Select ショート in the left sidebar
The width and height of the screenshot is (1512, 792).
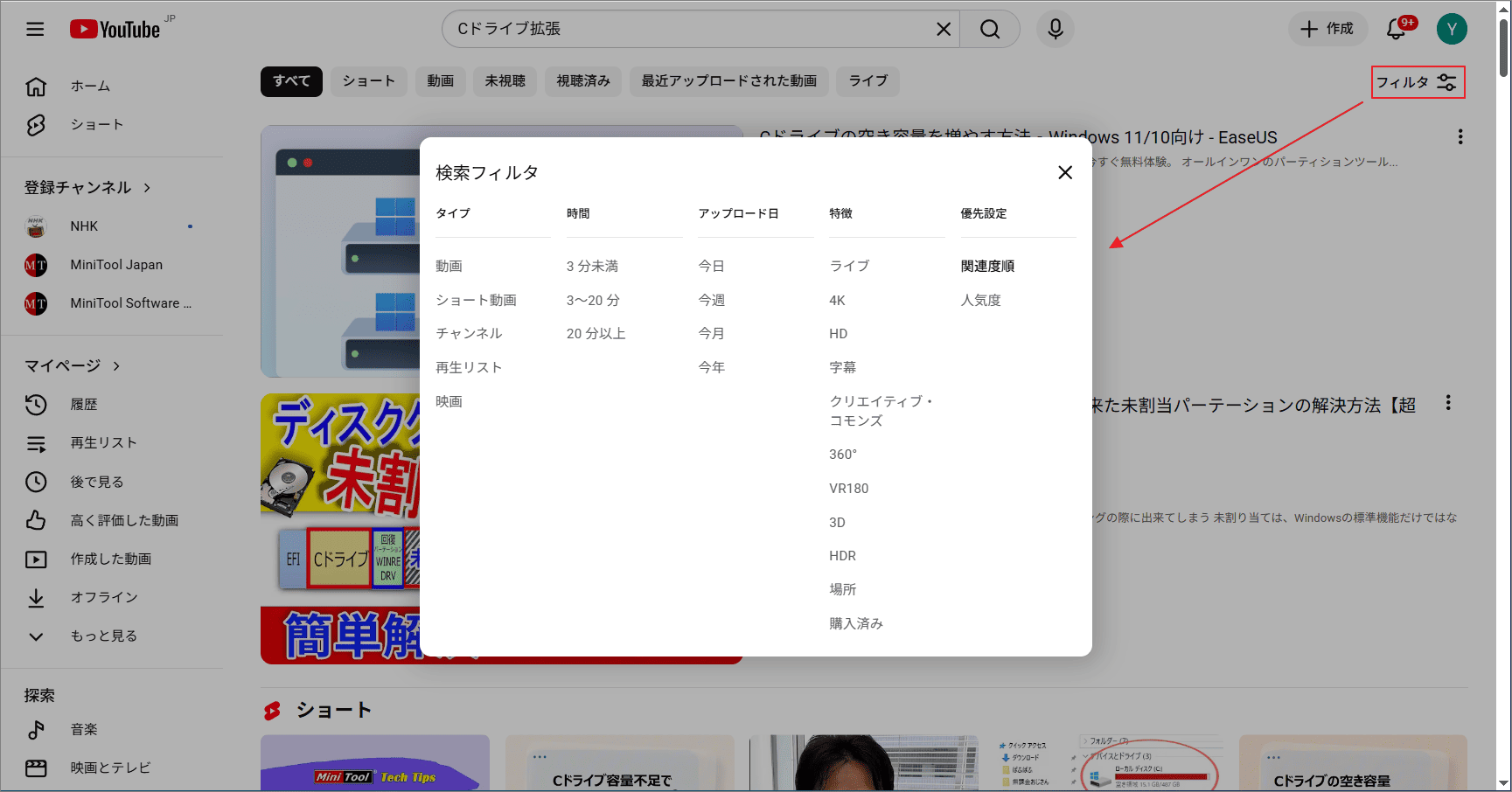point(96,124)
